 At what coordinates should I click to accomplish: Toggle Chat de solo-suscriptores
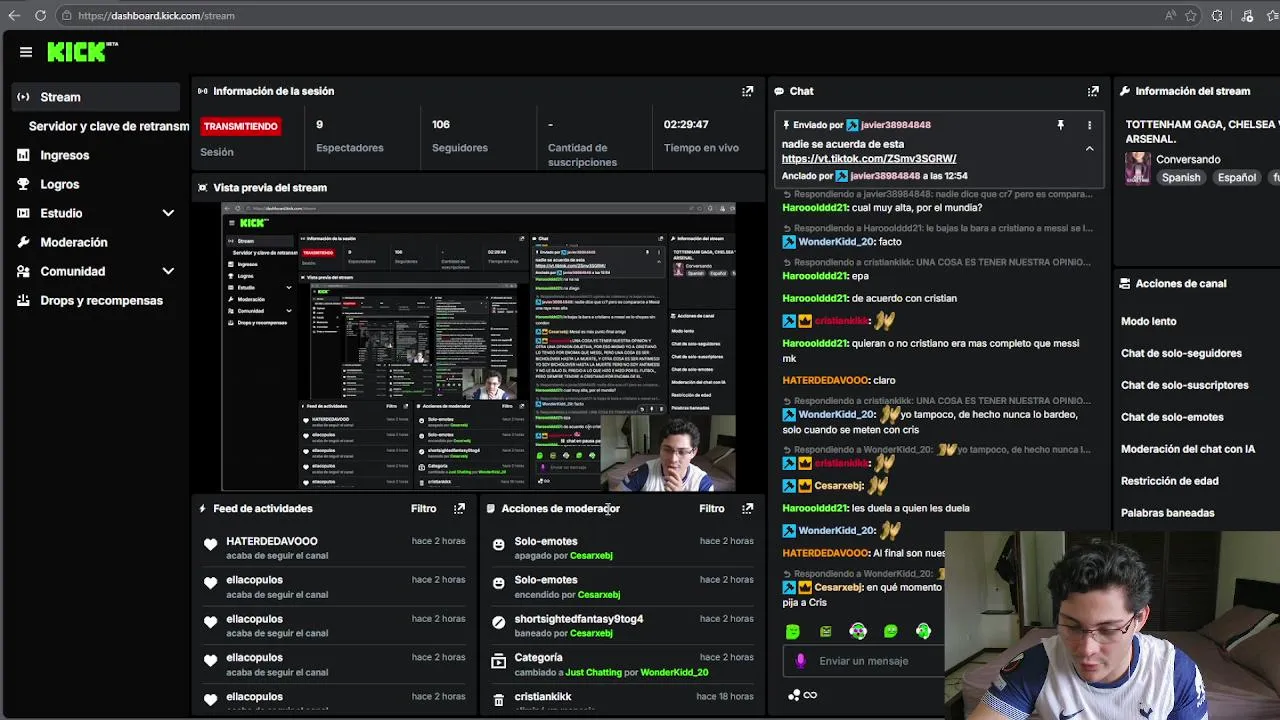(x=1184, y=385)
